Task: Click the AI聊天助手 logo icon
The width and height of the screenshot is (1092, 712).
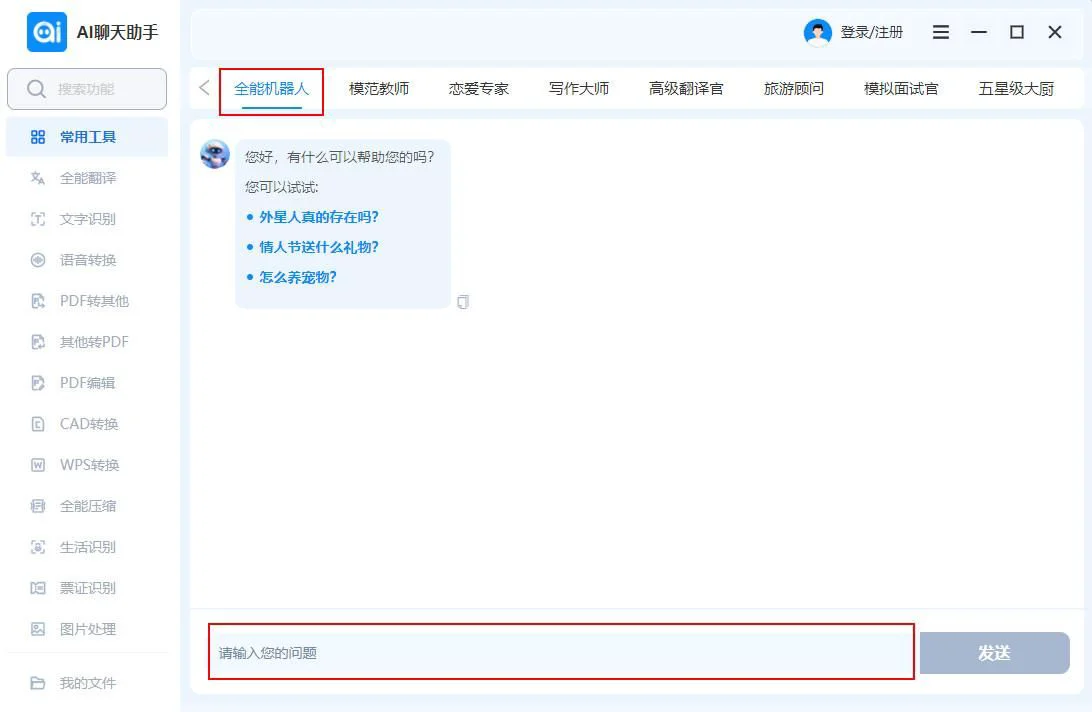Action: [47, 32]
